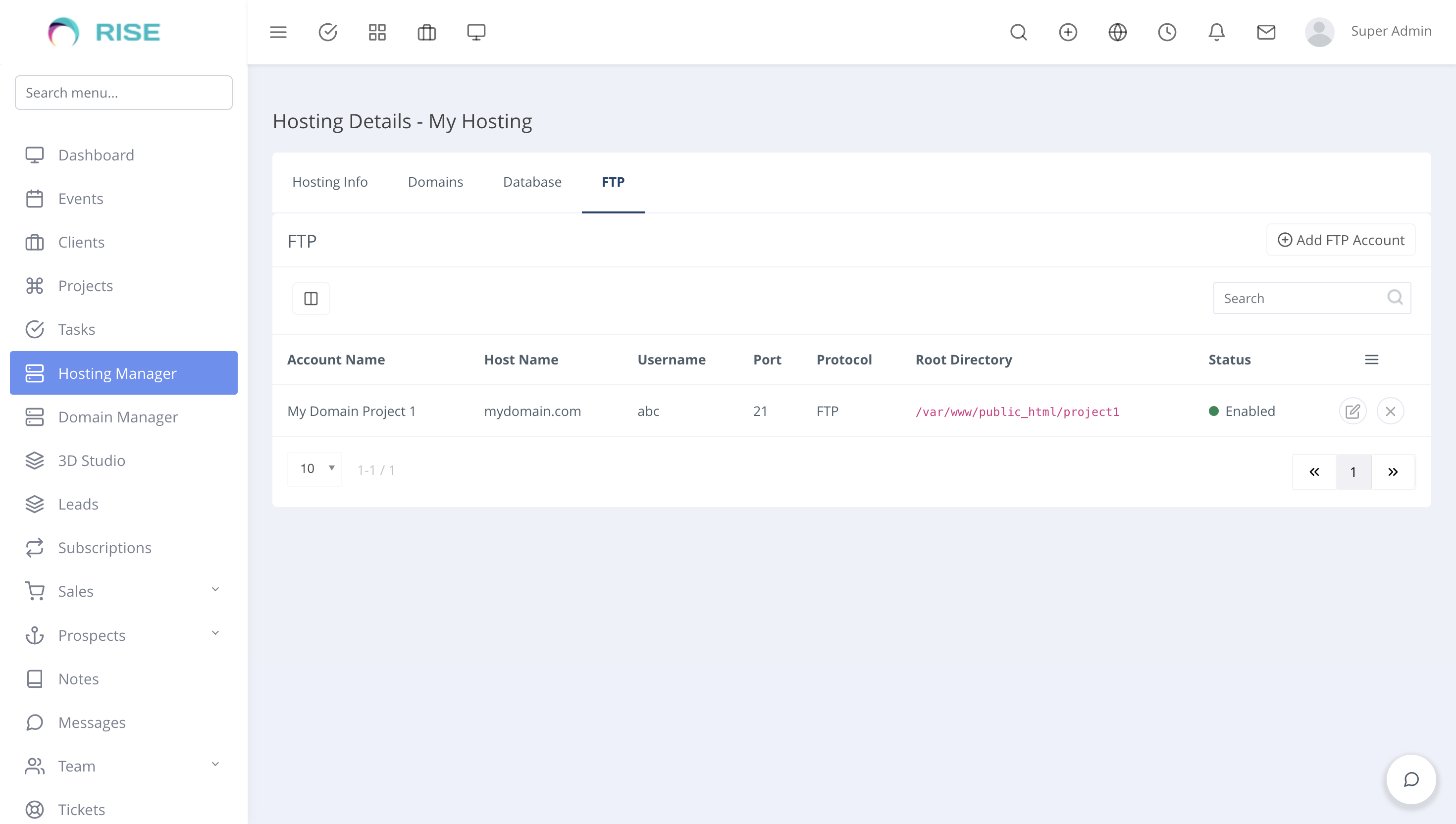Click the column visibility icon above FTP table
1456x824 pixels.
(311, 298)
